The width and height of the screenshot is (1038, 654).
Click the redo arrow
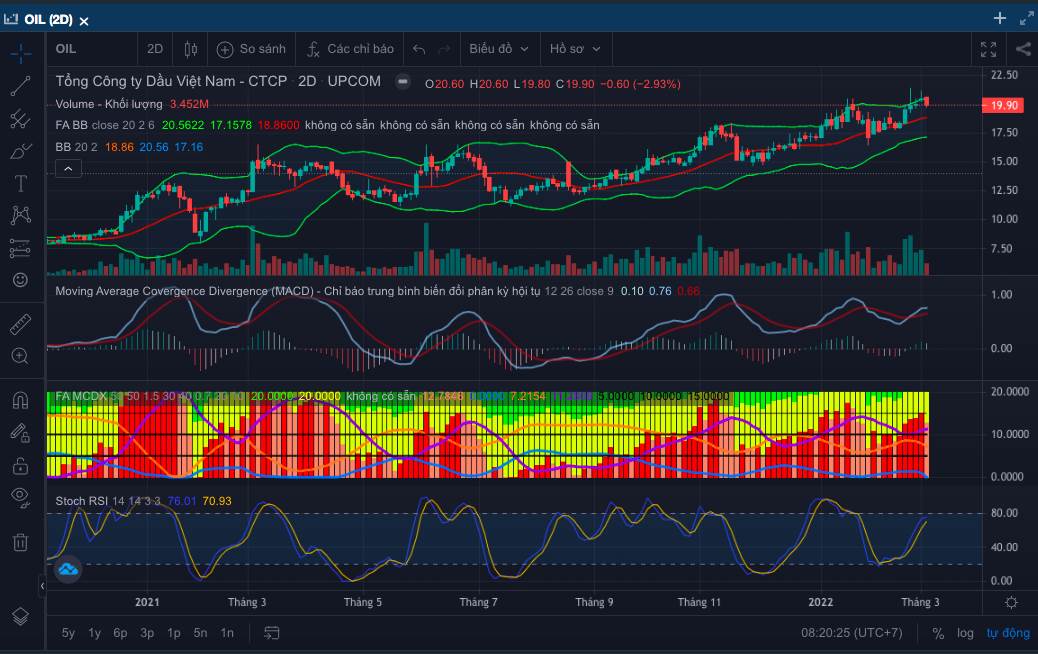(444, 49)
